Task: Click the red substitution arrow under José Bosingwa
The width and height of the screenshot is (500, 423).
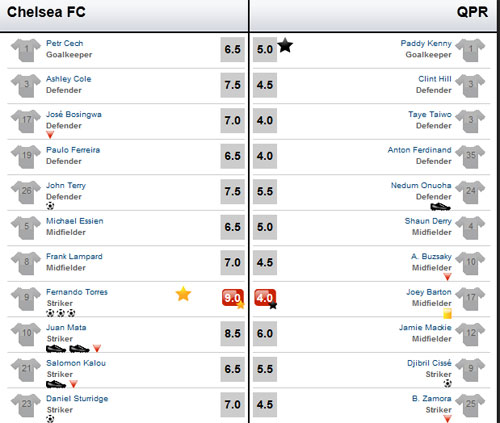Action: coord(50,135)
